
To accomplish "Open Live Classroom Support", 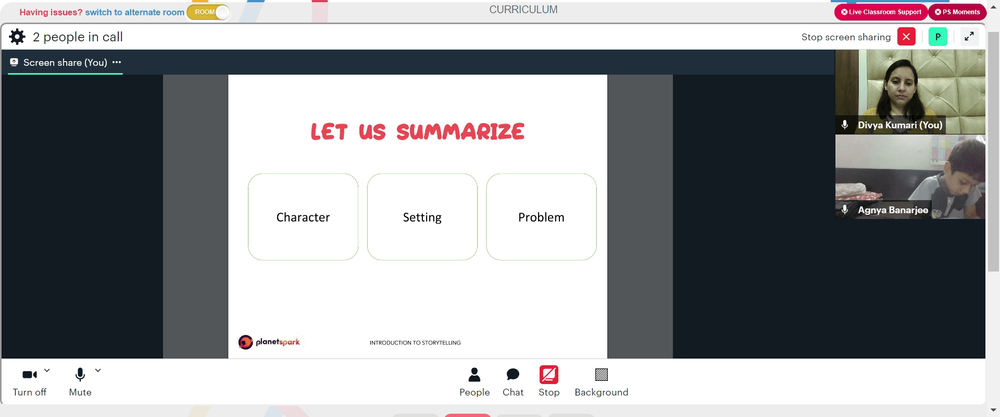I will pyautogui.click(x=881, y=12).
